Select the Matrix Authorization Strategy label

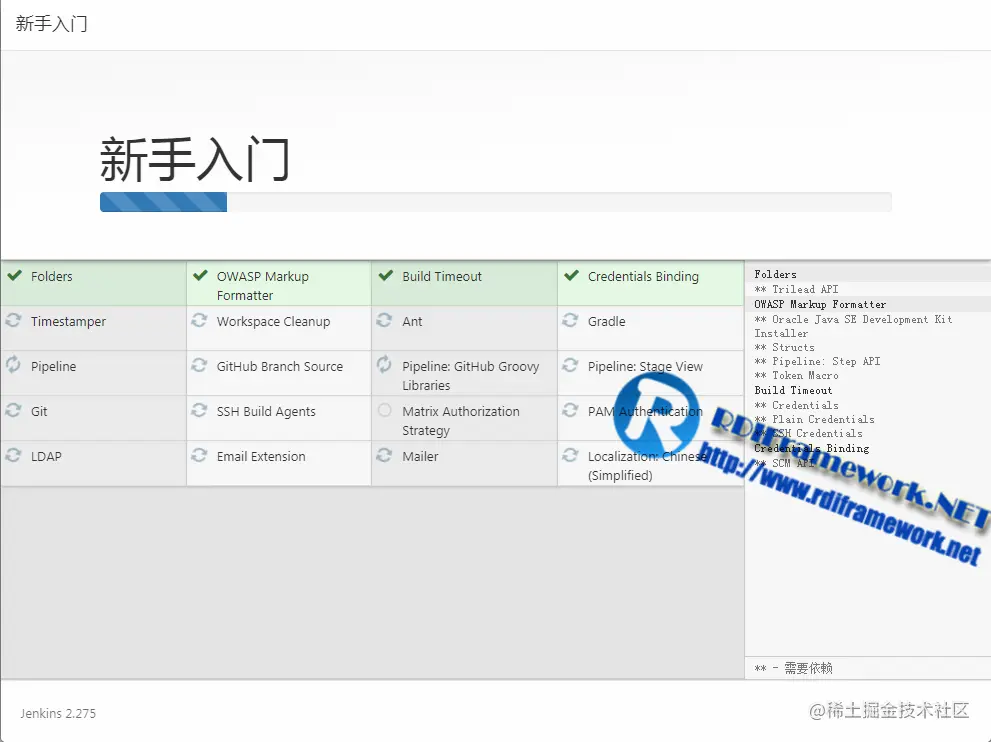[461, 420]
